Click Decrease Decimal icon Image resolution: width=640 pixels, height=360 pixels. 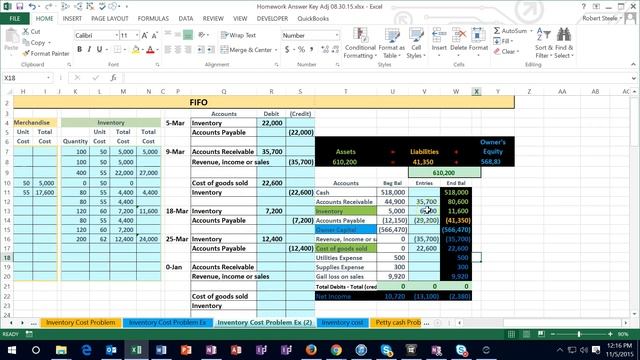pyautogui.click(x=335, y=50)
